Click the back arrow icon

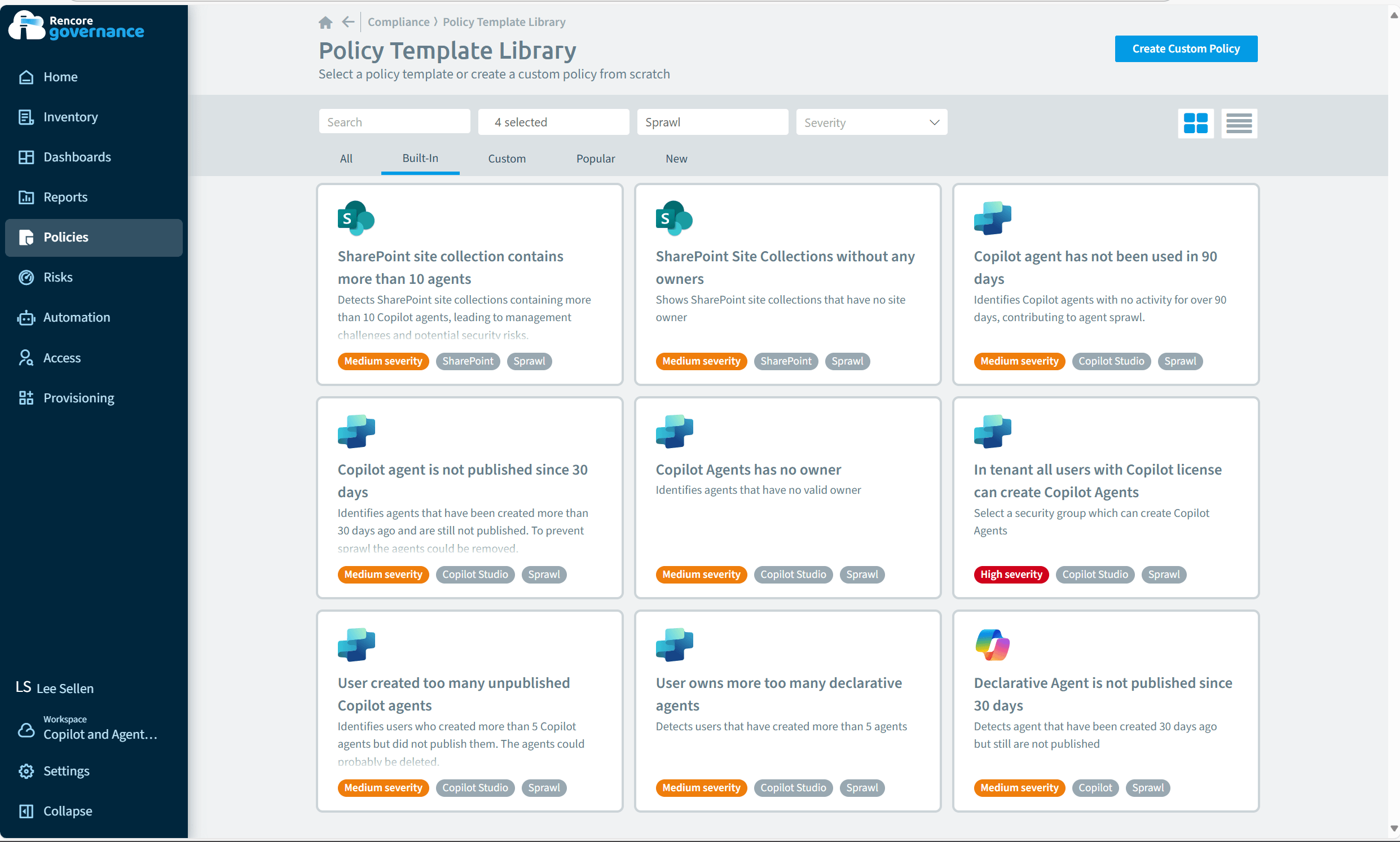click(x=347, y=22)
